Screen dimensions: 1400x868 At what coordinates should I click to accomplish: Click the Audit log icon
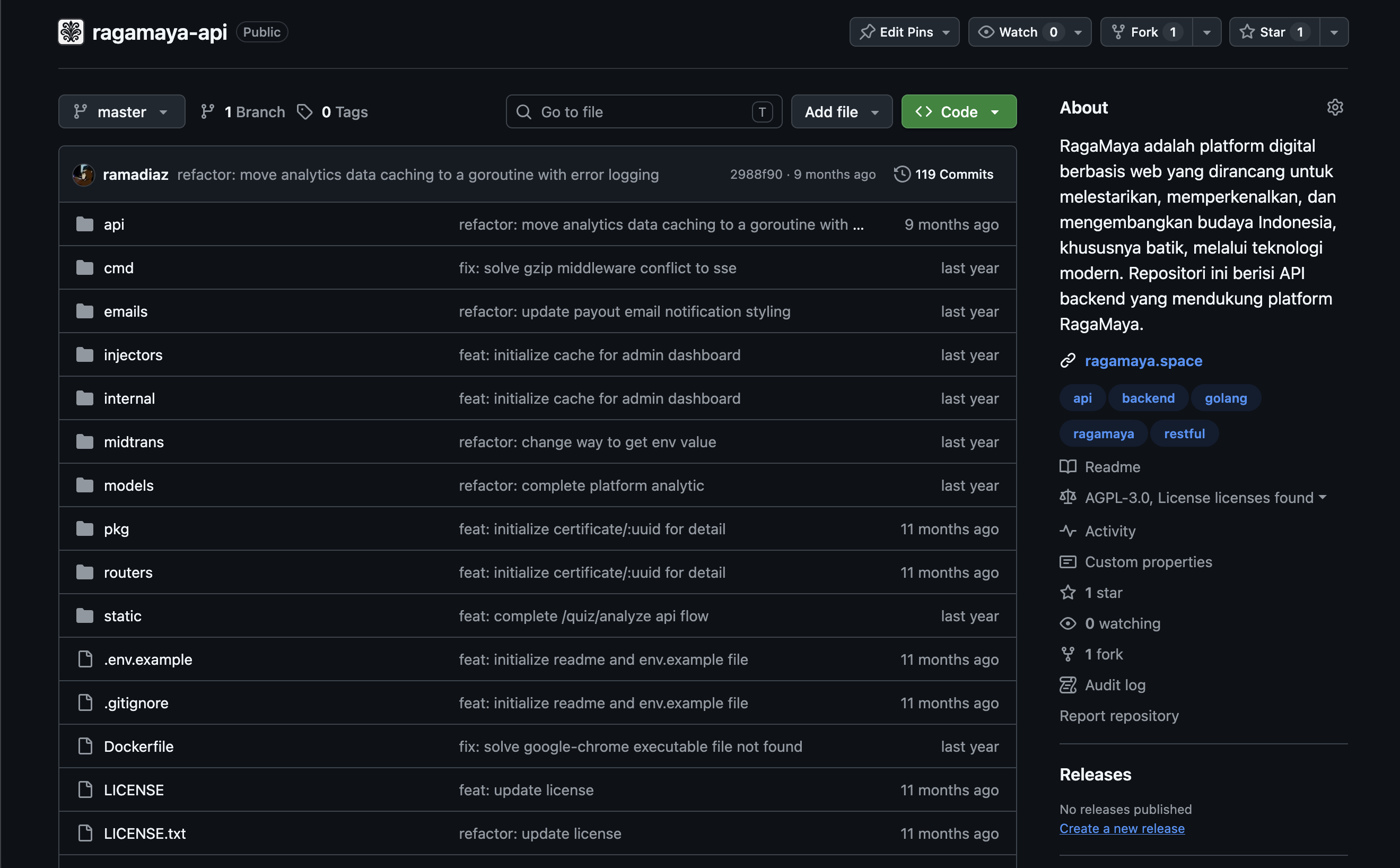1068,685
